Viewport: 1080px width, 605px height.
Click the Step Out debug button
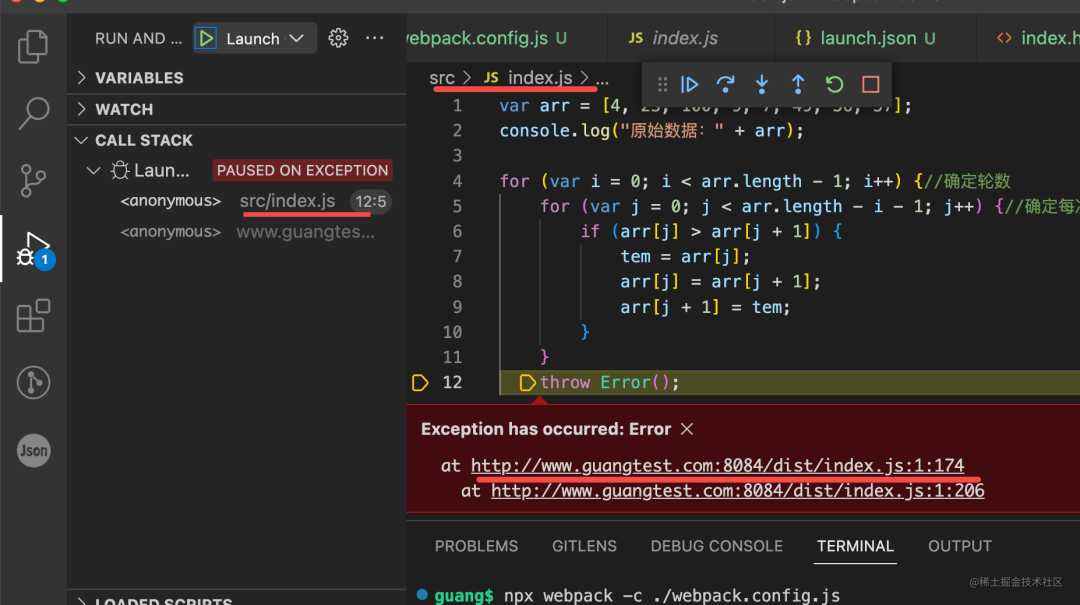[798, 85]
